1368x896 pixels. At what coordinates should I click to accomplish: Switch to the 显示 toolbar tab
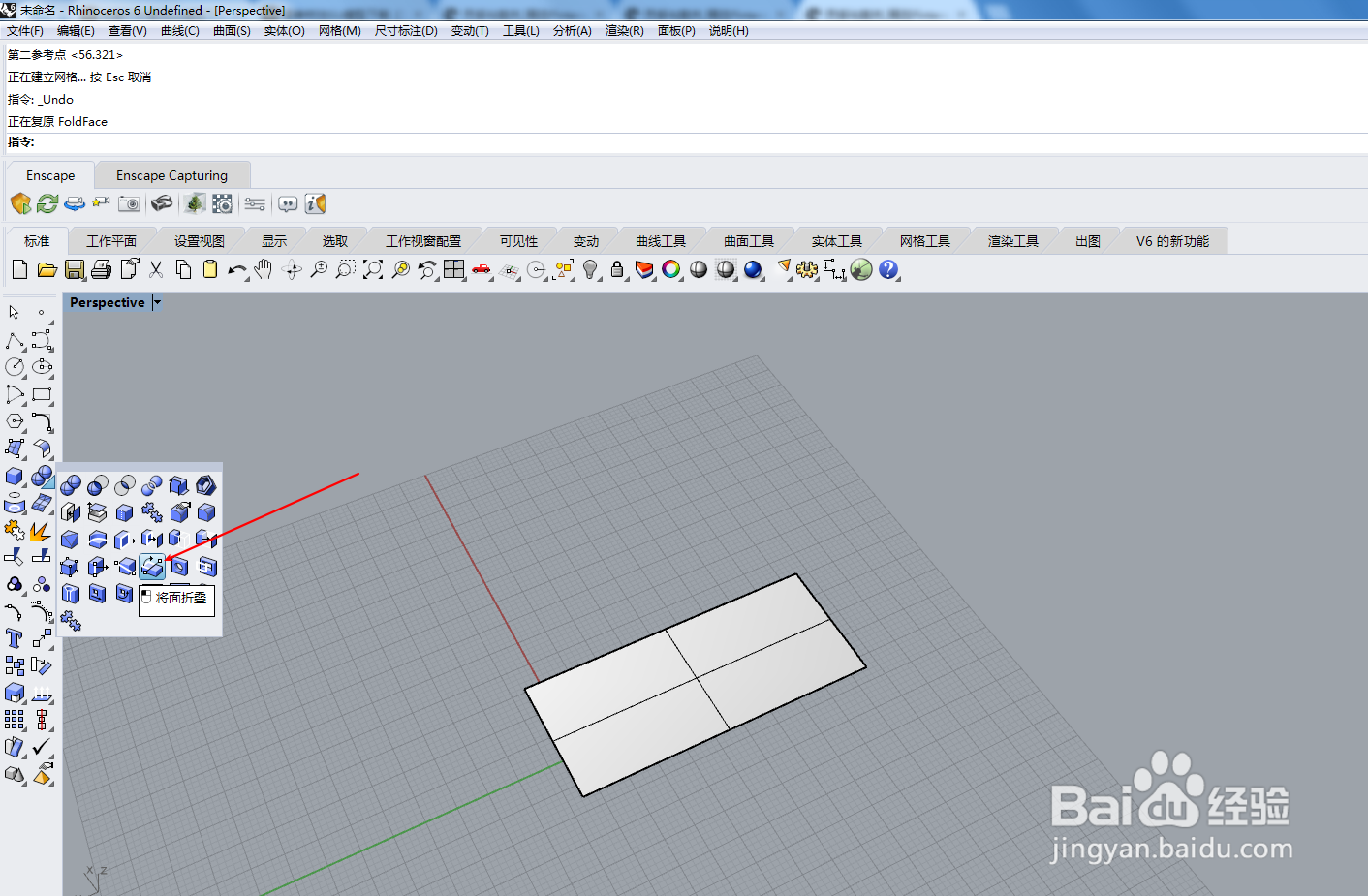(274, 241)
